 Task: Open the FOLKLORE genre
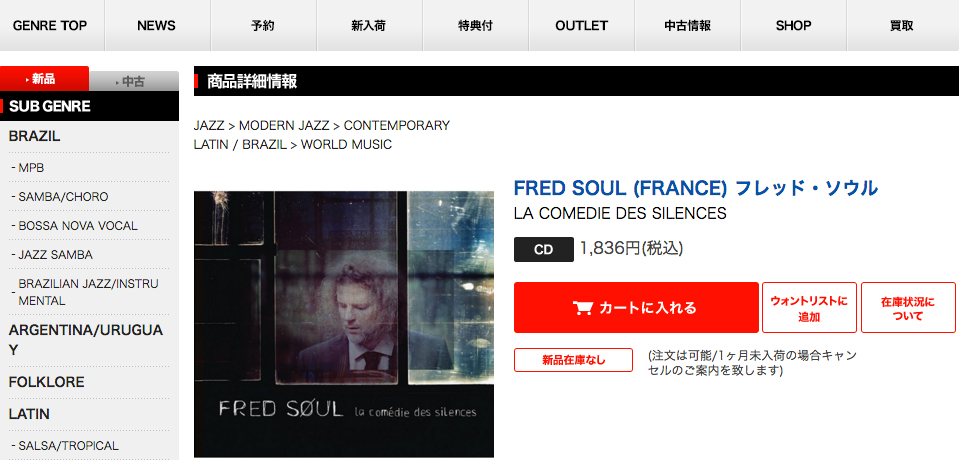[x=47, y=382]
